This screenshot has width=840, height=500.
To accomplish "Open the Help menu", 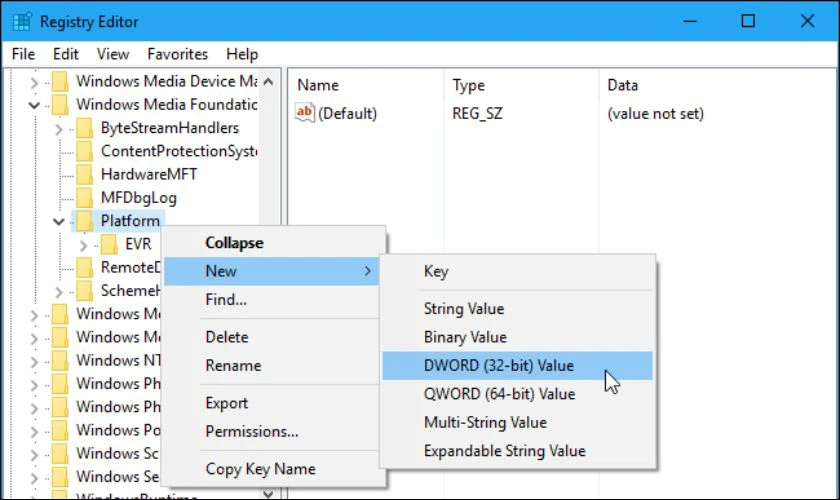I will 242,54.
